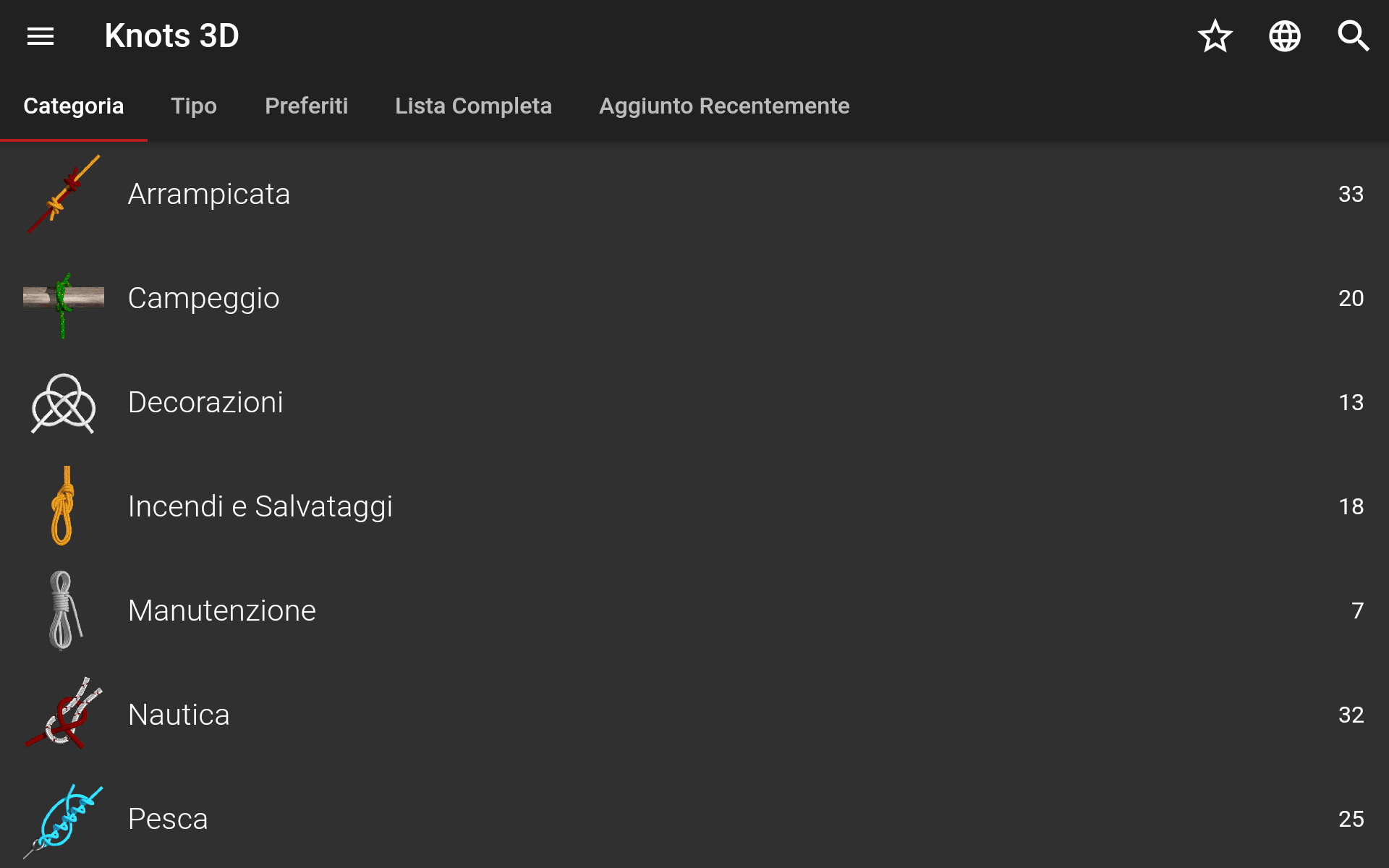
Task: Open the Lista Completa tab
Action: [473, 106]
